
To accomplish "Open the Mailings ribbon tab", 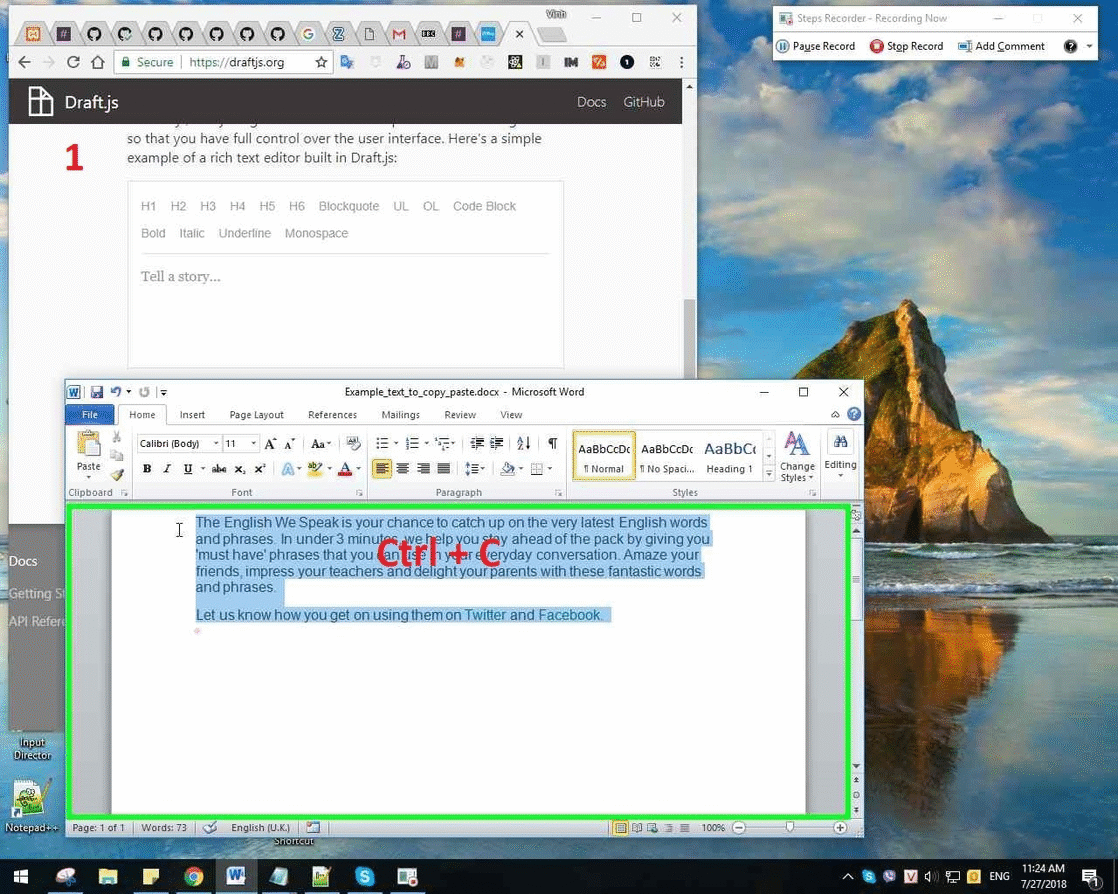I will coord(400,414).
